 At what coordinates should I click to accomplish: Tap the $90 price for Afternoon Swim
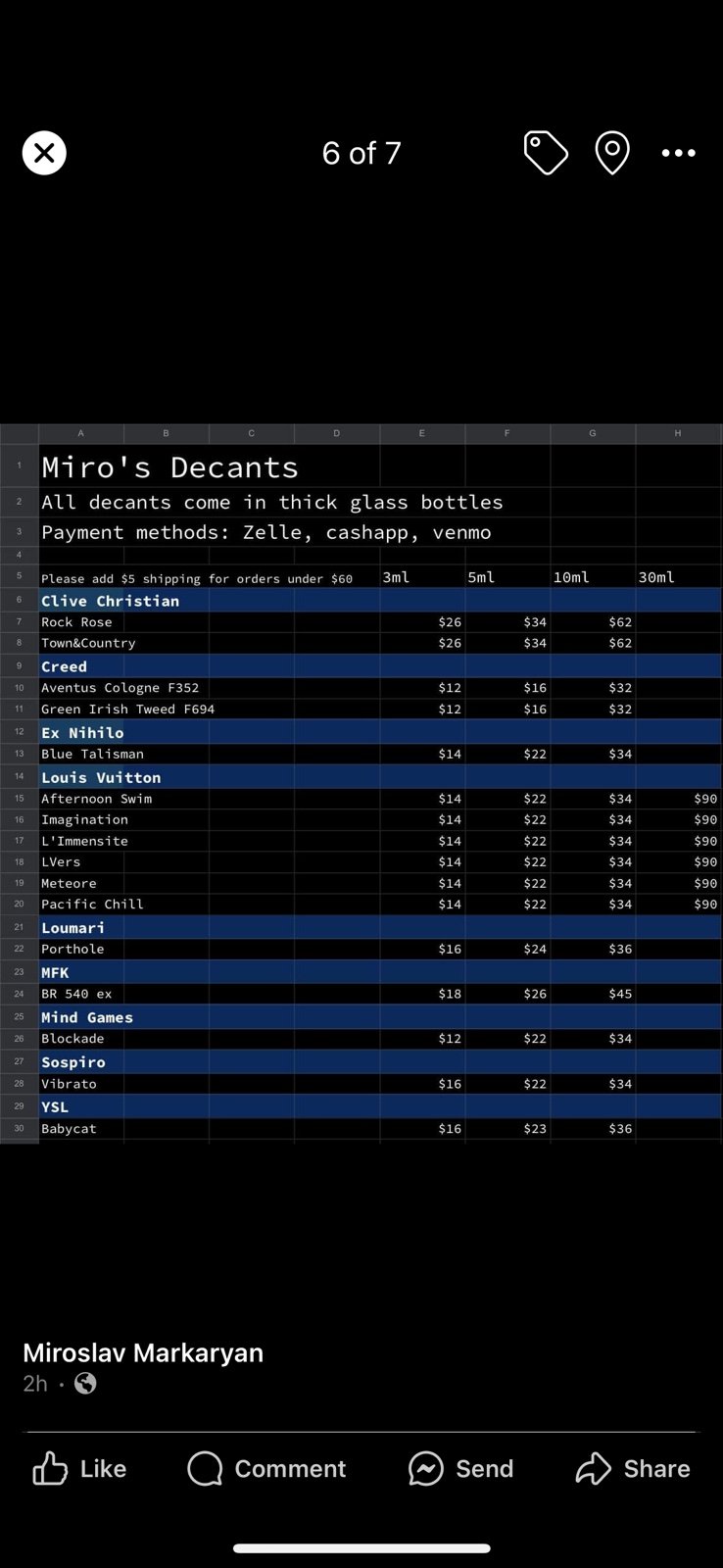tap(705, 799)
